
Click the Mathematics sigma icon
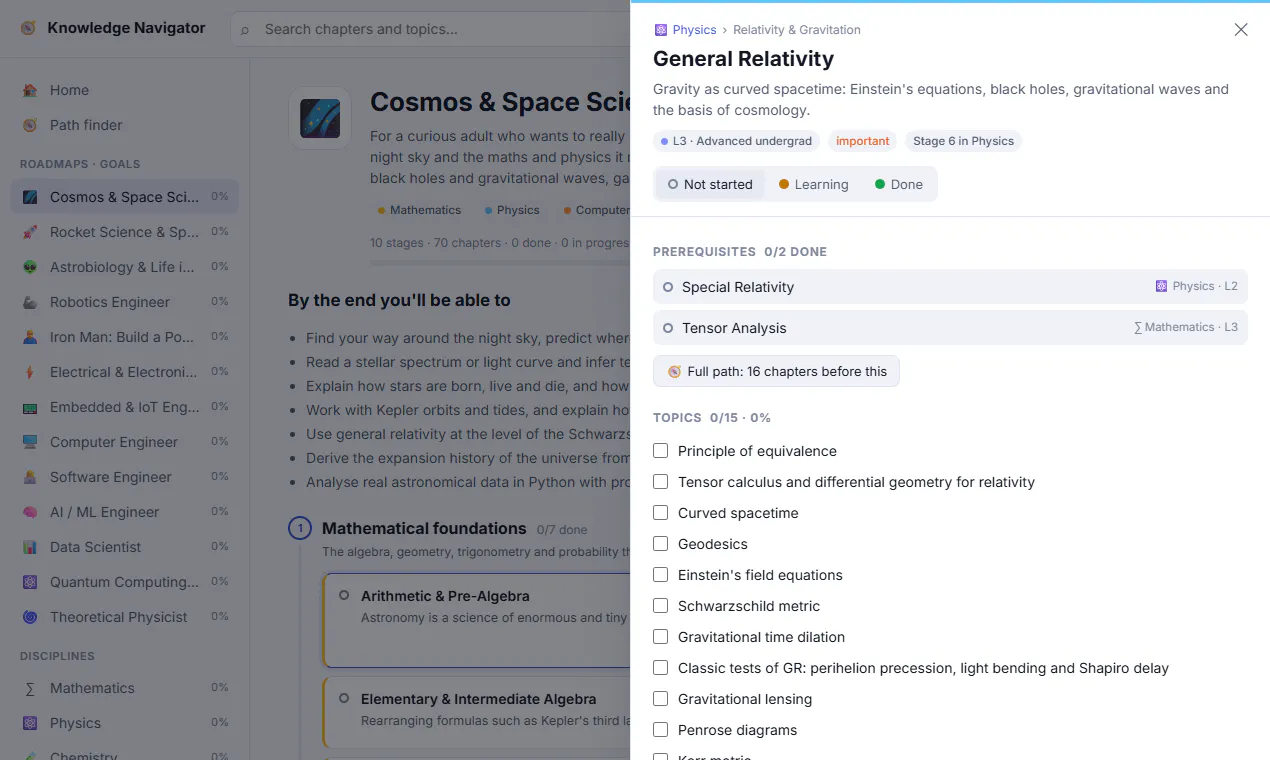click(x=30, y=688)
